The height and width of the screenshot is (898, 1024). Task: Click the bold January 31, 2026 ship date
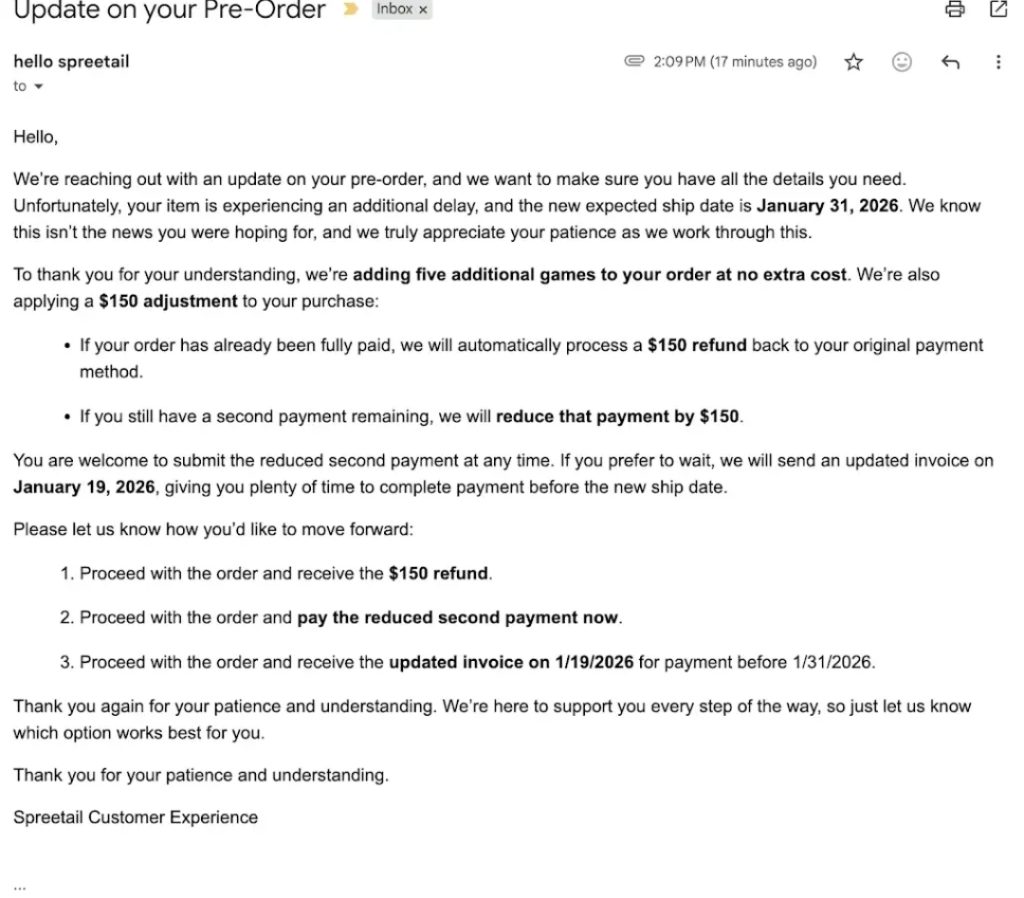[x=827, y=206]
